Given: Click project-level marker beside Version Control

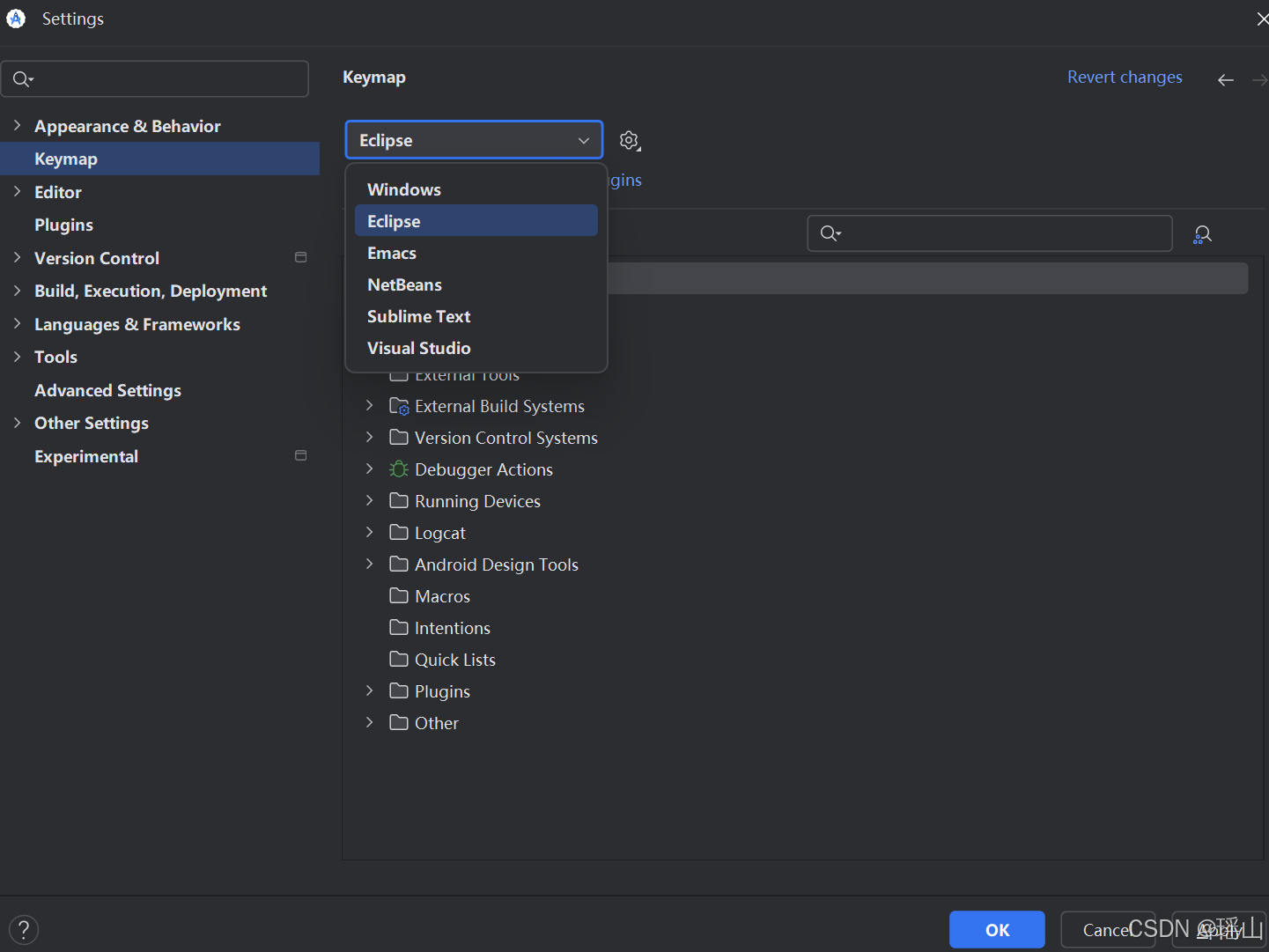Looking at the screenshot, I should click(x=300, y=257).
